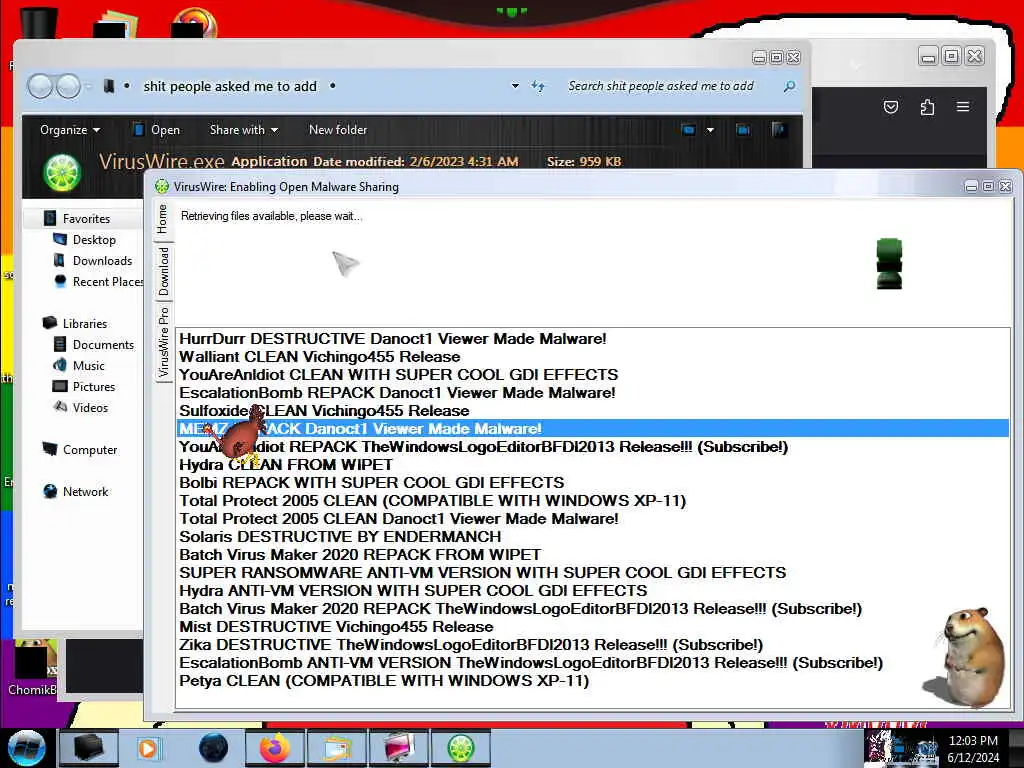Click the media player taskbar icon
This screenshot has height=768, width=1024.
[x=148, y=748]
